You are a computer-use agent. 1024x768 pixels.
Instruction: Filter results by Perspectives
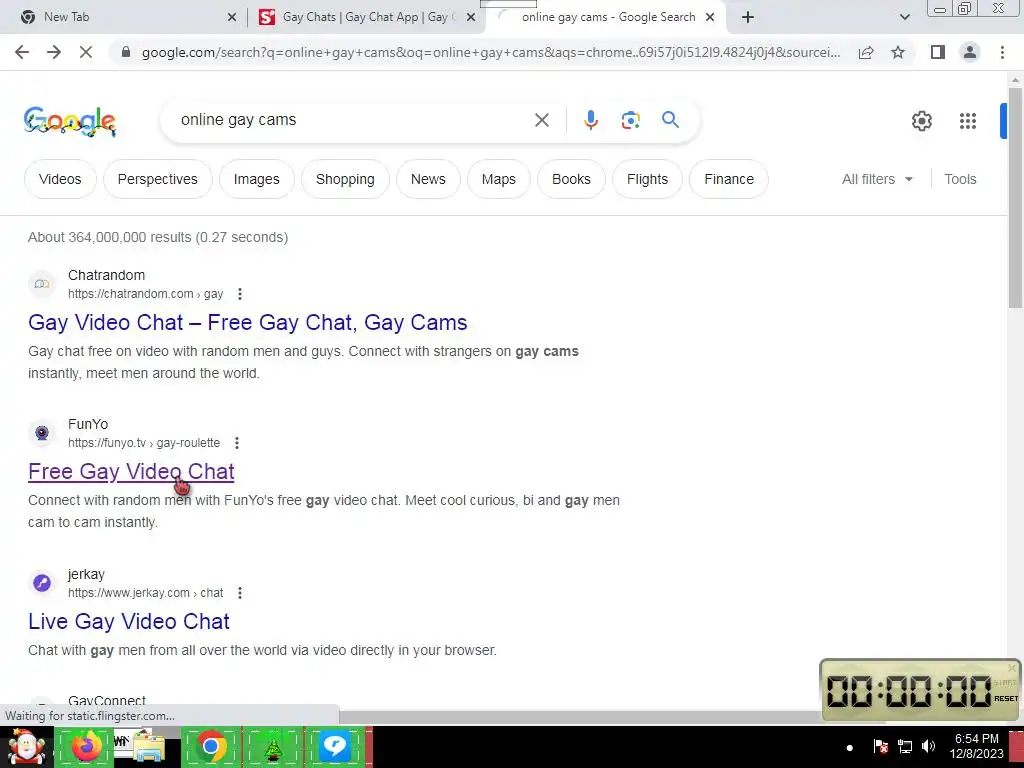[157, 179]
